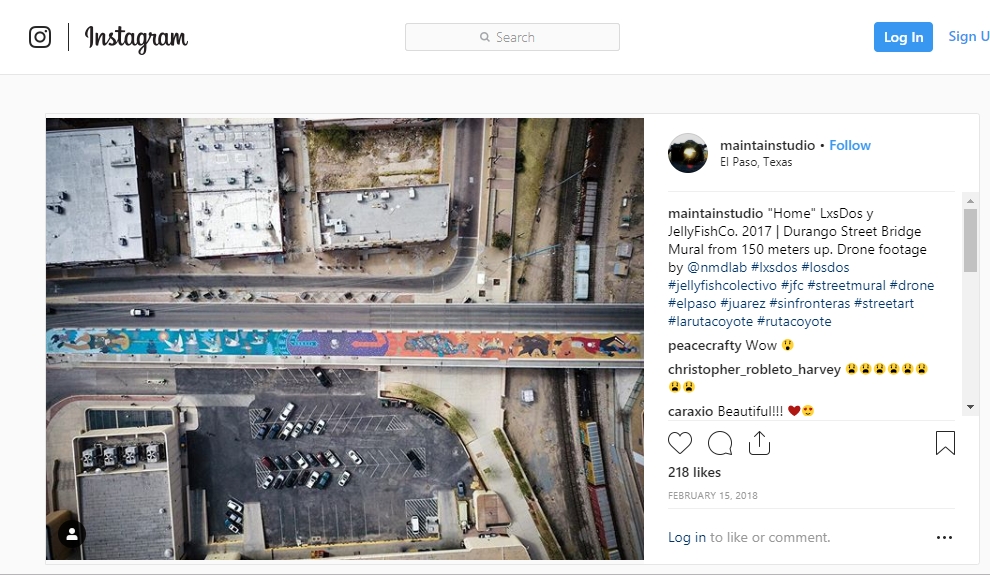Image resolution: width=990 pixels, height=577 pixels.
Task: Open the #streetart hashtag
Action: click(x=884, y=304)
